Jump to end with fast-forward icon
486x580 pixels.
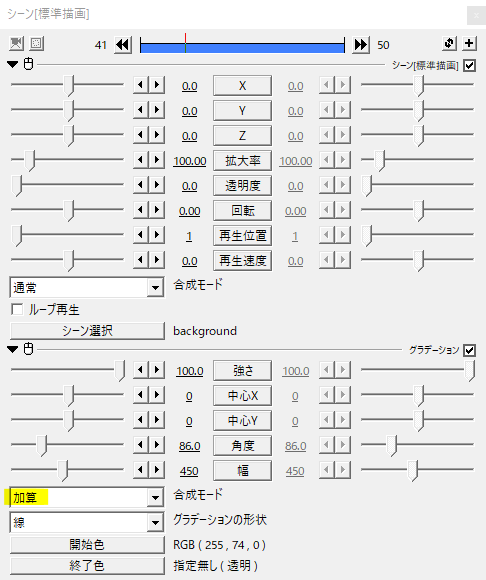coord(361,45)
